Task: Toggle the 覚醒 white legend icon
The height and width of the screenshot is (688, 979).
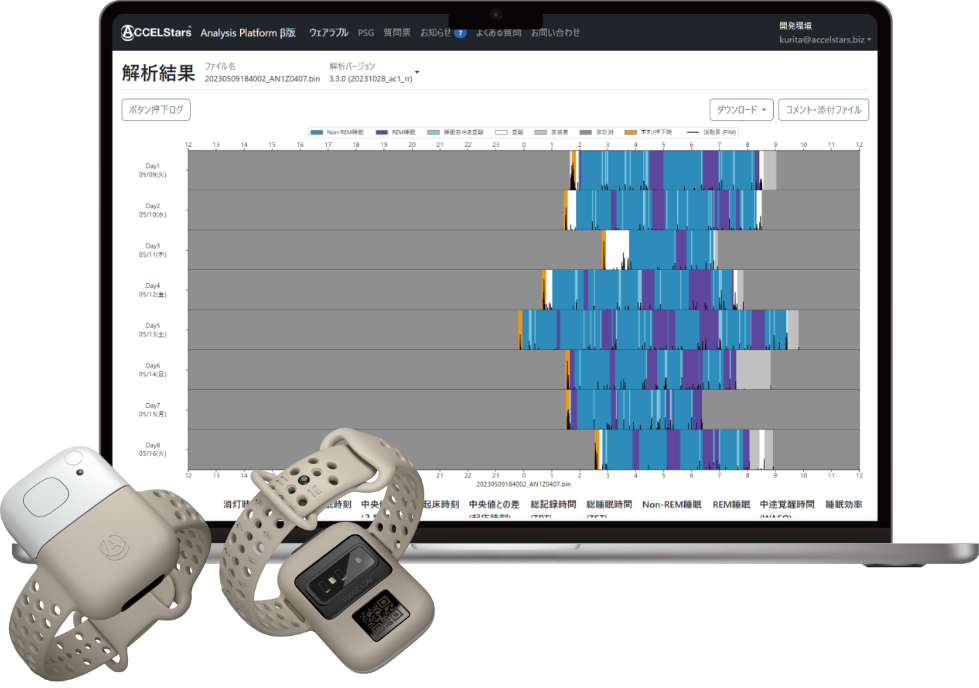Action: 502,132
